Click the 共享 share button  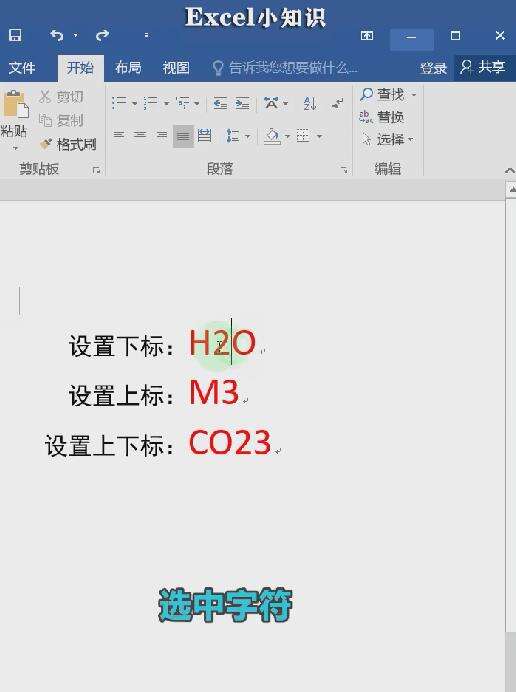483,67
